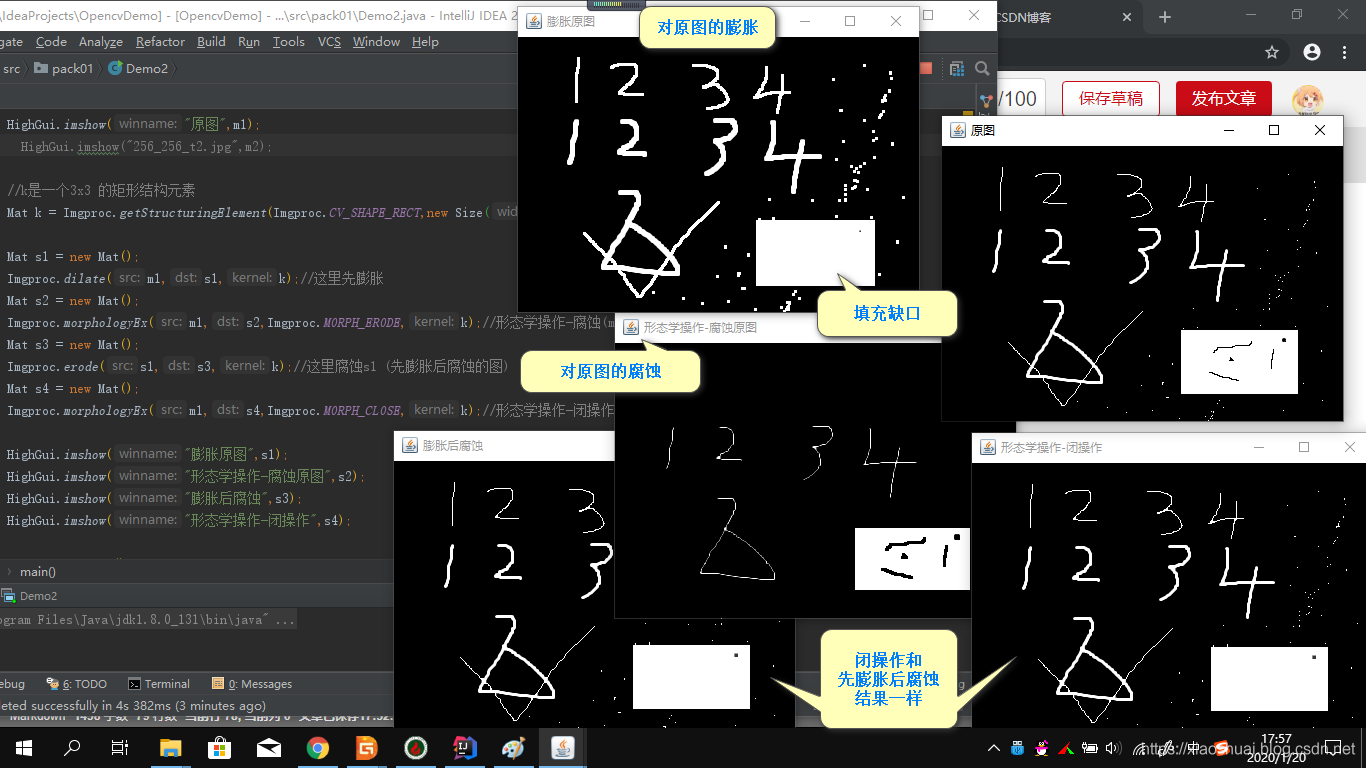1366x768 pixels.
Task: Select Demo2 class in the breadcrumb
Action: (139, 68)
